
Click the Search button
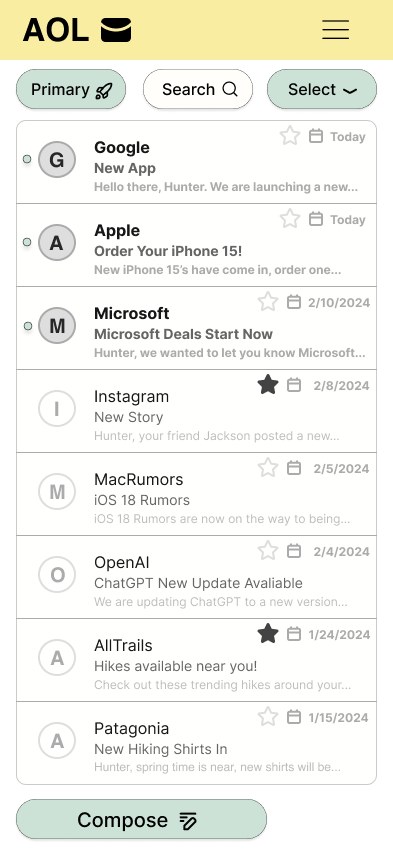pyautogui.click(x=198, y=89)
